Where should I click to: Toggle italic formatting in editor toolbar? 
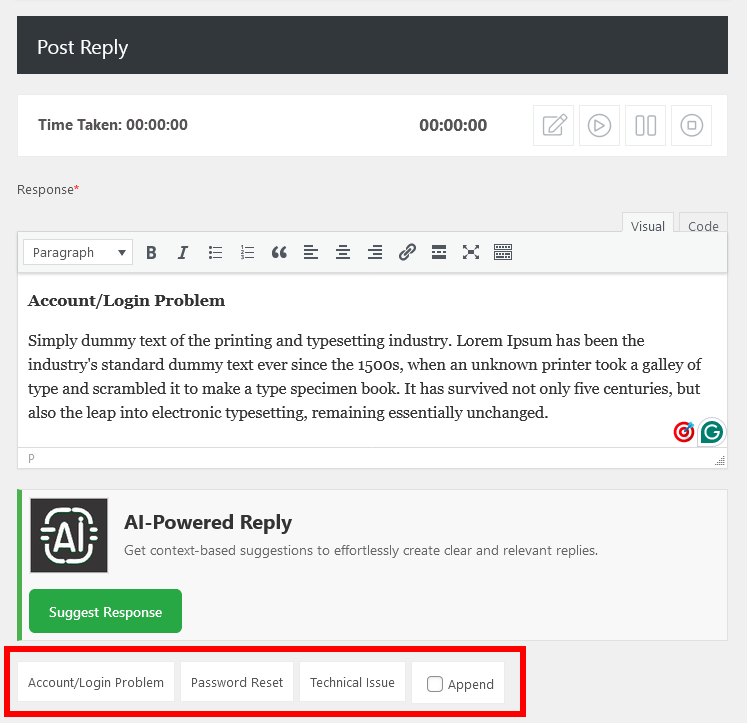[183, 253]
